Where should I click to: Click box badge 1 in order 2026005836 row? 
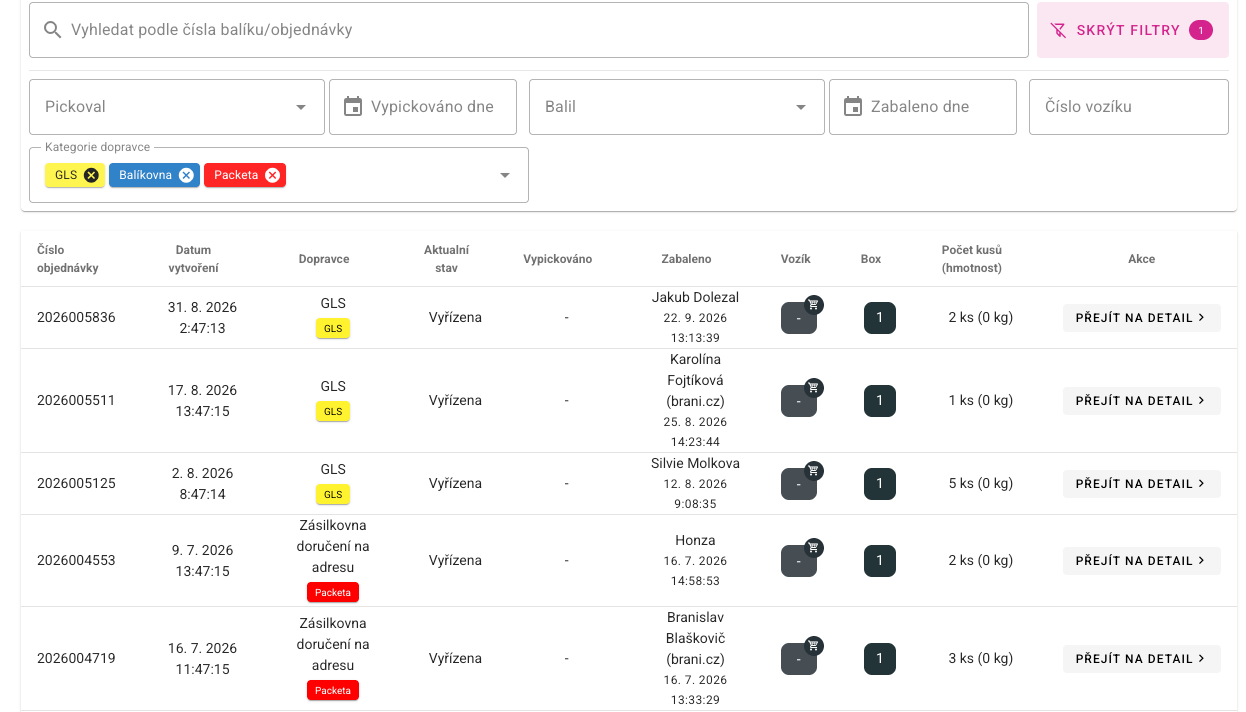click(880, 318)
